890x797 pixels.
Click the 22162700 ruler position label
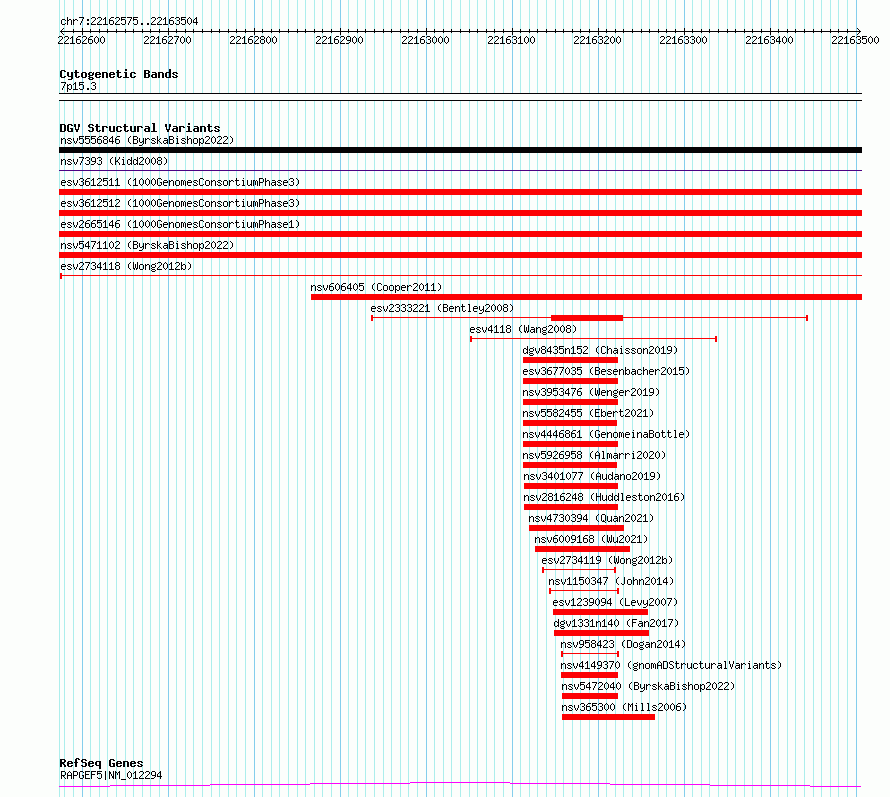(167, 40)
